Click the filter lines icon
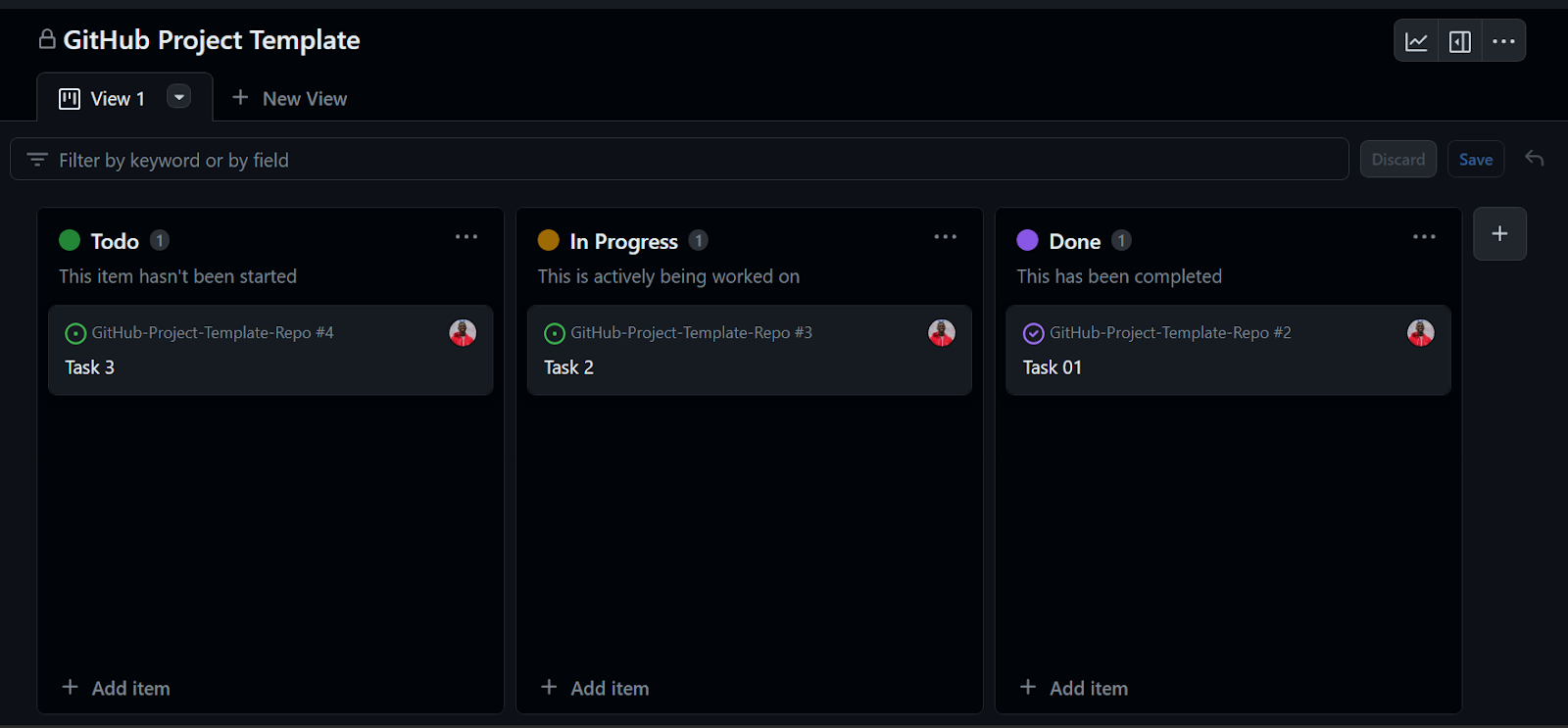 pyautogui.click(x=37, y=160)
